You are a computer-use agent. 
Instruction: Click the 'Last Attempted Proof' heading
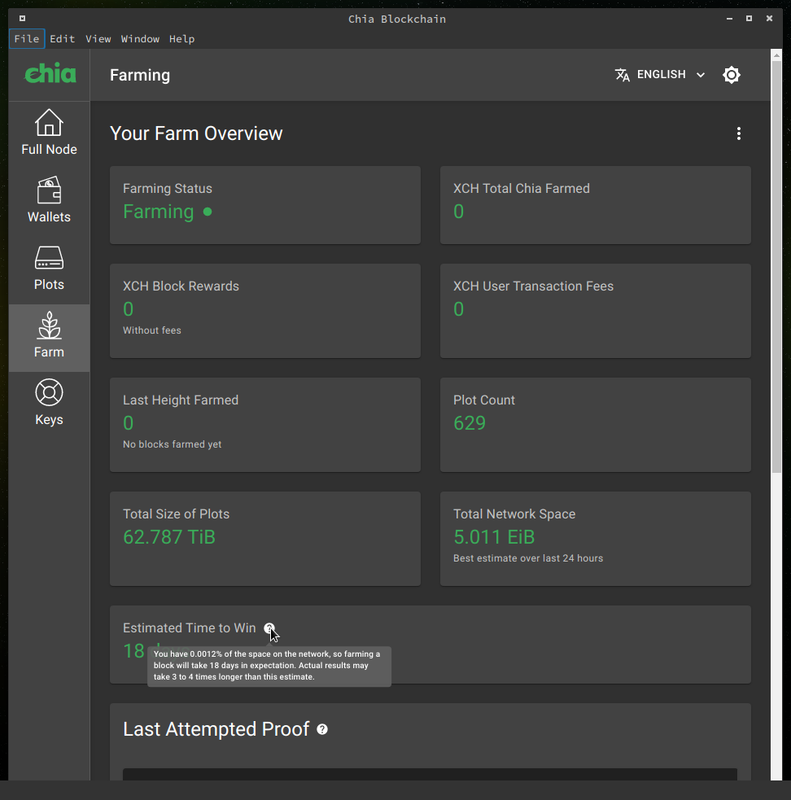[x=216, y=730]
